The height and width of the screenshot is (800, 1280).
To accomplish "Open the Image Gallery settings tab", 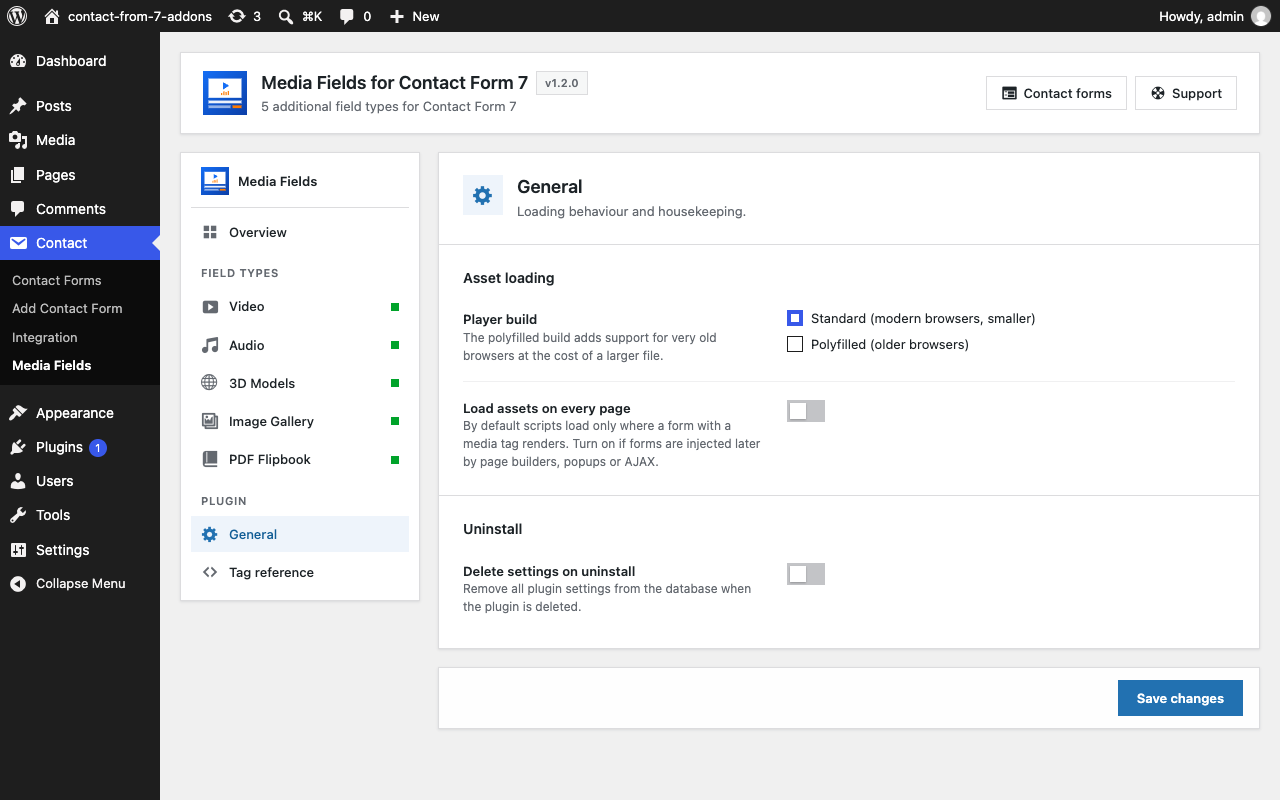I will pyautogui.click(x=300, y=421).
